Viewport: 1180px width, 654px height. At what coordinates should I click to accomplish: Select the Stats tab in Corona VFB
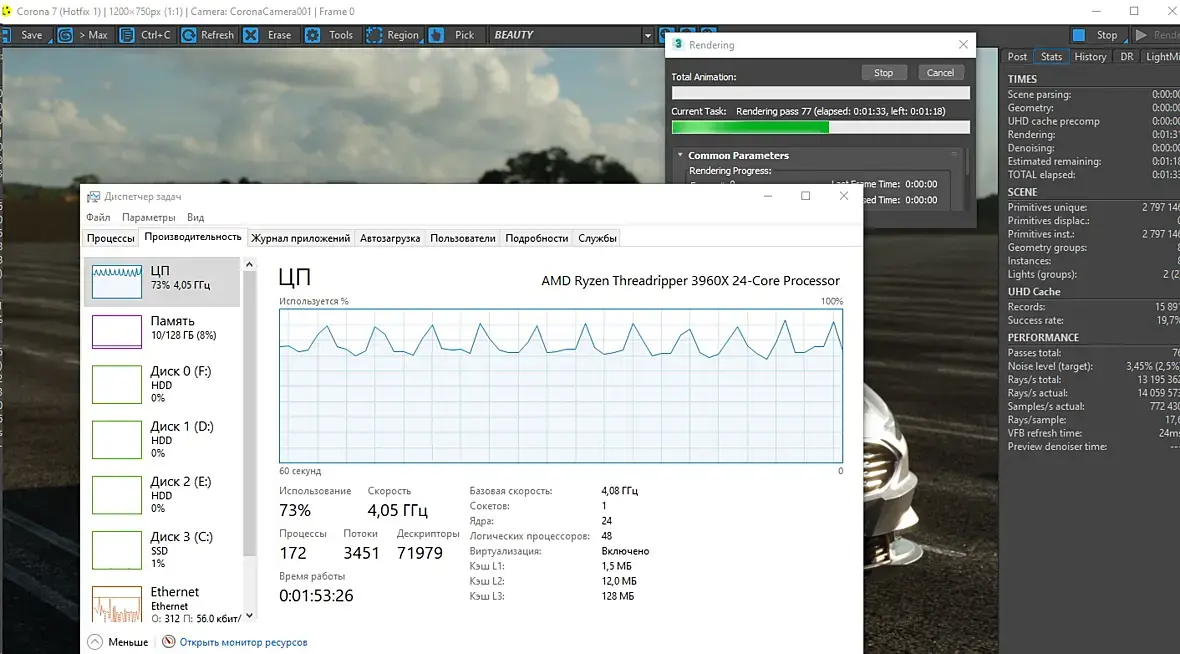click(x=1051, y=56)
